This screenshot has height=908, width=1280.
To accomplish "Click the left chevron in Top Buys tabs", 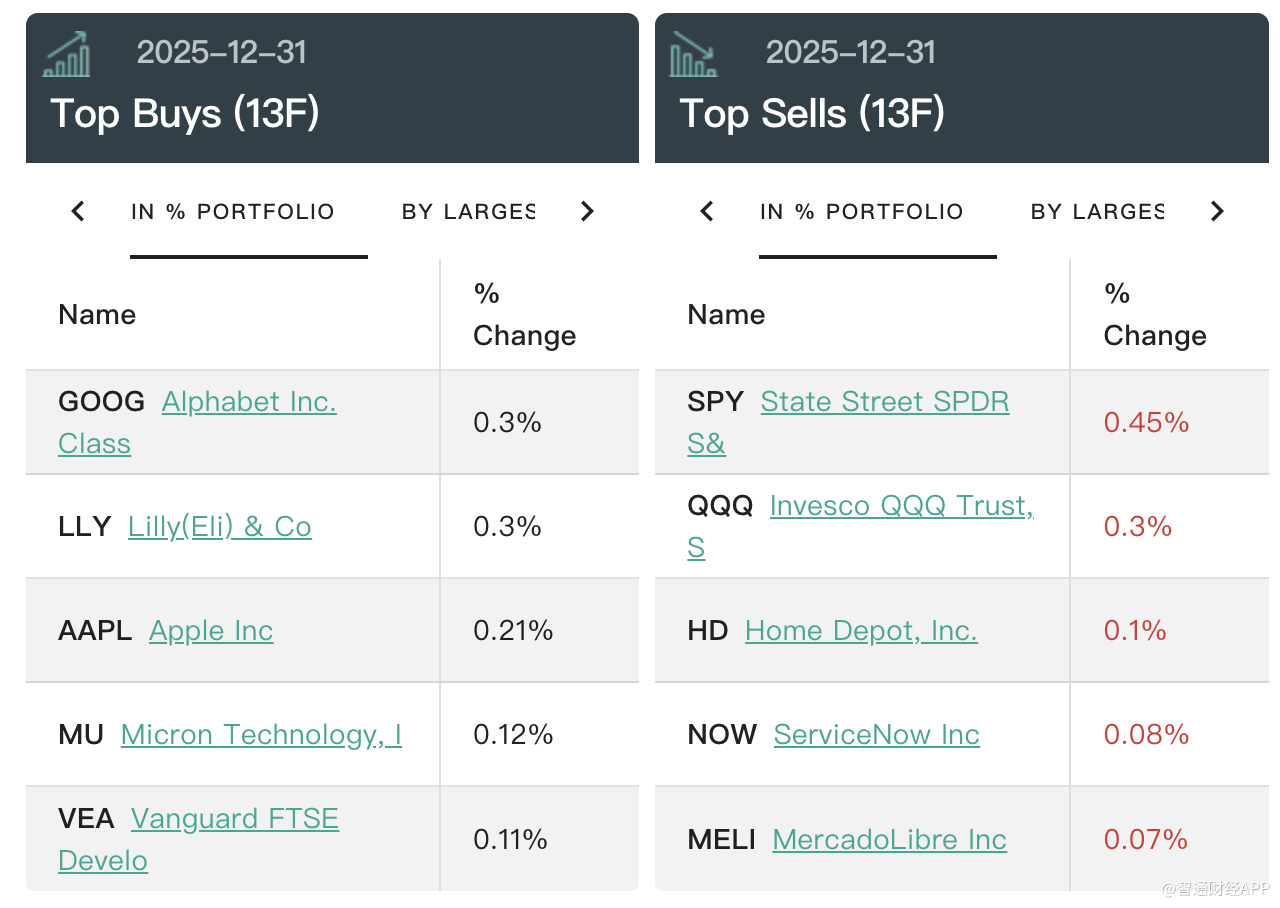I will (78, 211).
